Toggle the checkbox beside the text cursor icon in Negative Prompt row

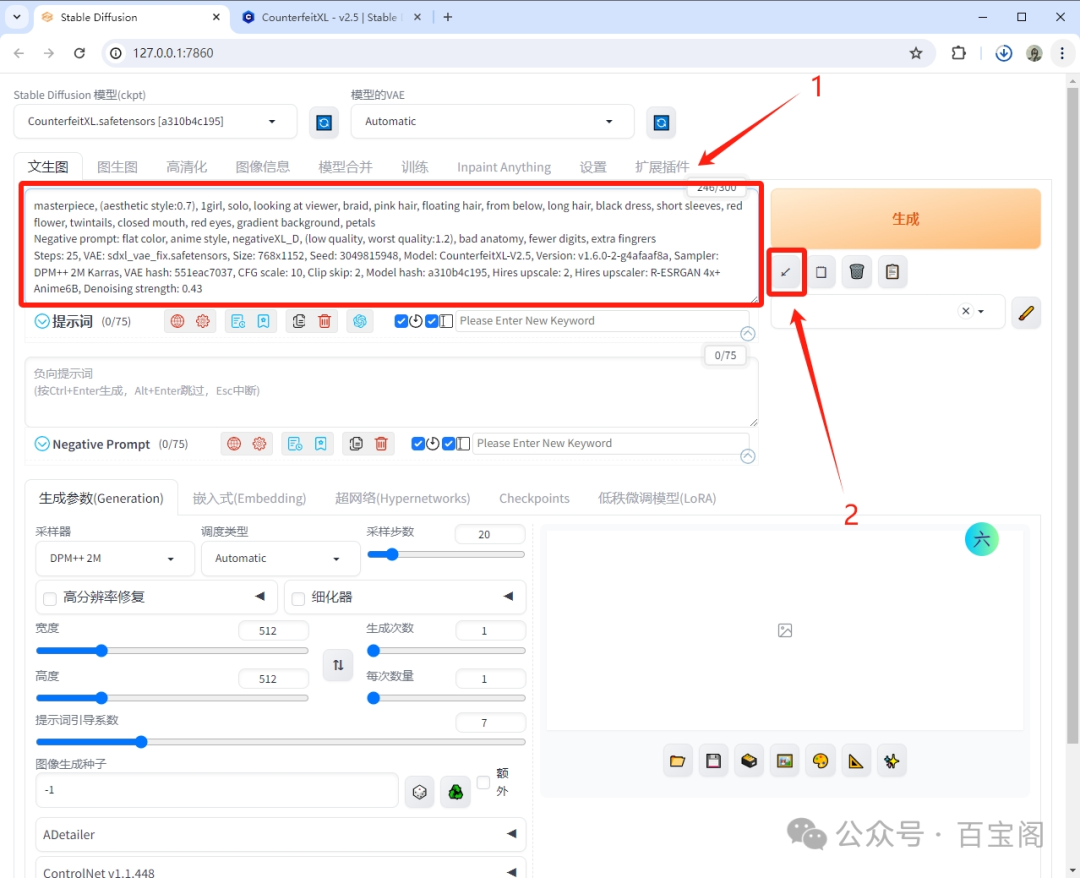click(448, 443)
